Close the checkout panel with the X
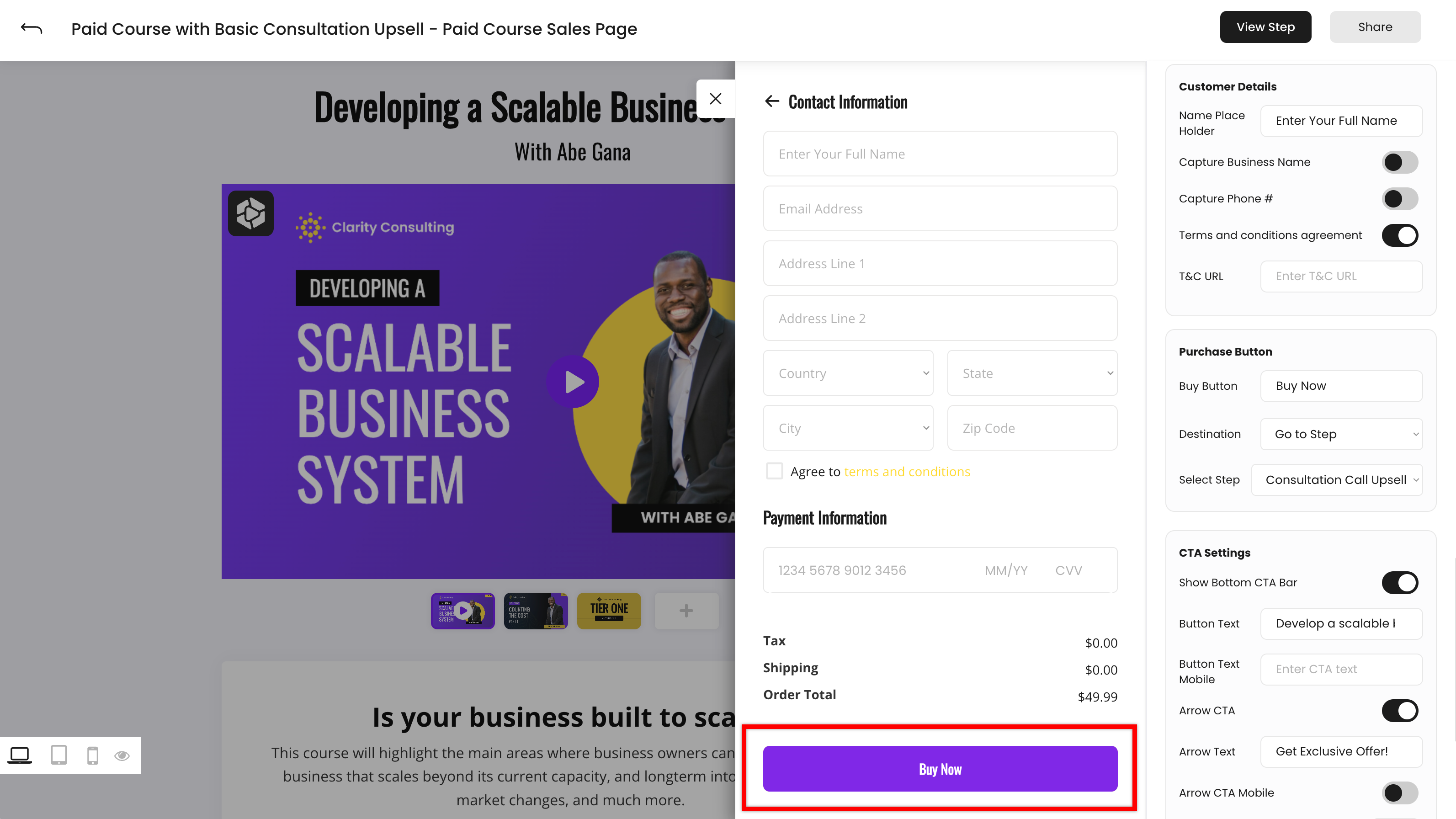 [716, 99]
